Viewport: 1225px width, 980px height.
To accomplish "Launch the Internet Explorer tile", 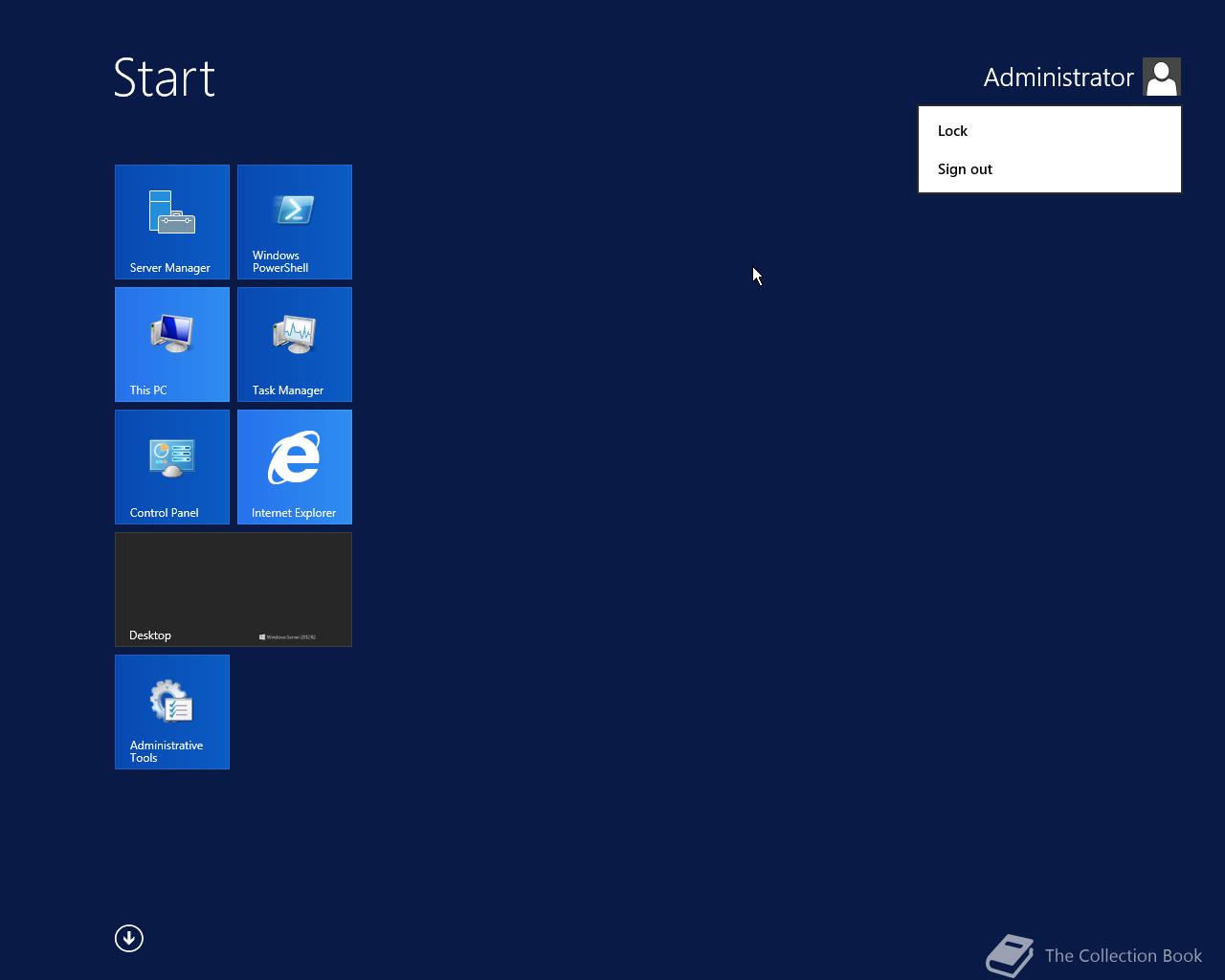I will (295, 467).
